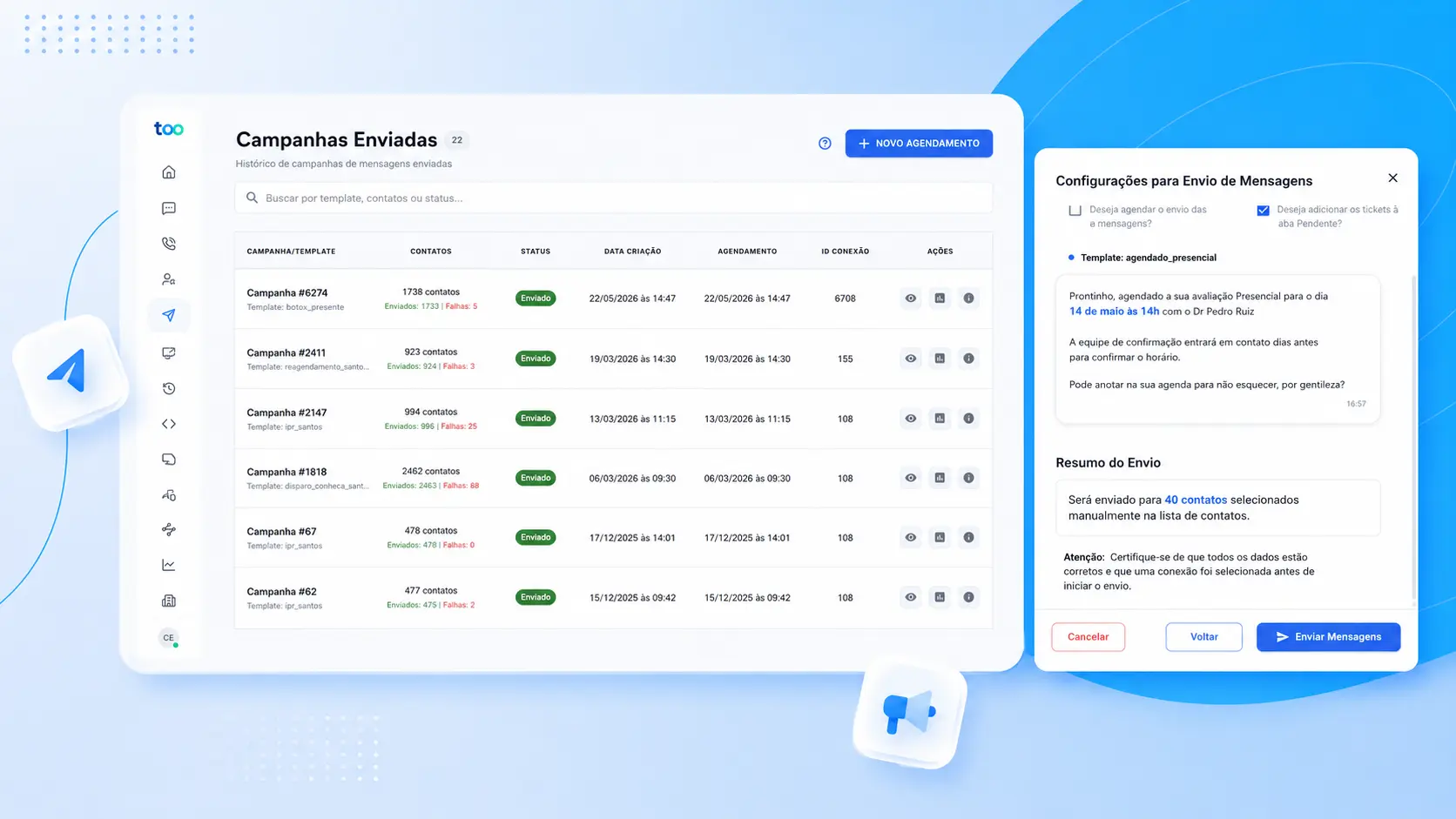Viewport: 1456px width, 819px height.
Task: Open info details for Campanha #6274
Action: [x=968, y=299]
